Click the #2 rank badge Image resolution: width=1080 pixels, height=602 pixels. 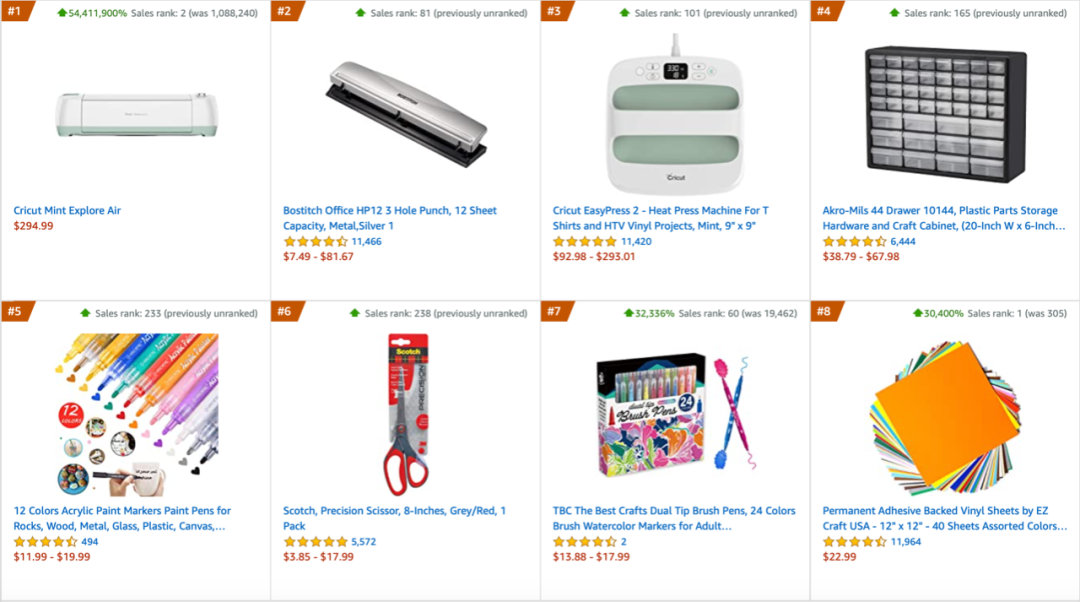tap(285, 12)
